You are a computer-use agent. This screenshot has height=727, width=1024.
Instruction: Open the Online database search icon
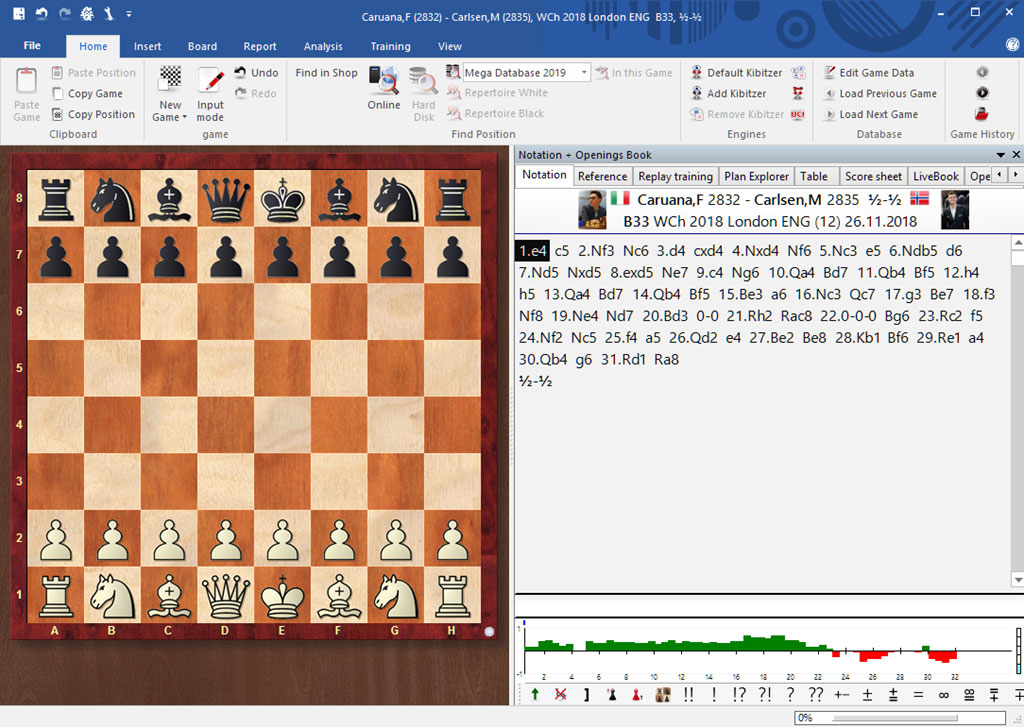(x=383, y=81)
